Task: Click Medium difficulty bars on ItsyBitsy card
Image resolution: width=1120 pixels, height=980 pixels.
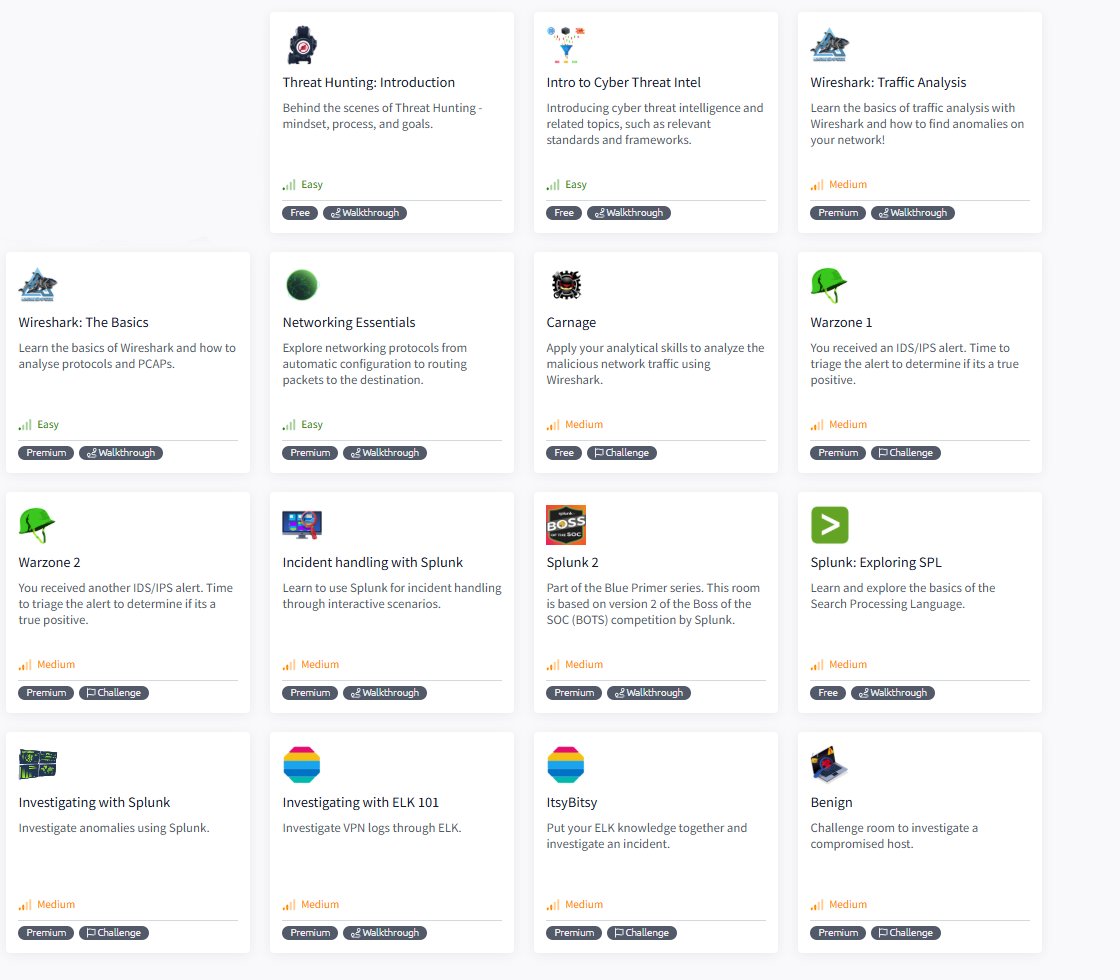Action: [553, 905]
